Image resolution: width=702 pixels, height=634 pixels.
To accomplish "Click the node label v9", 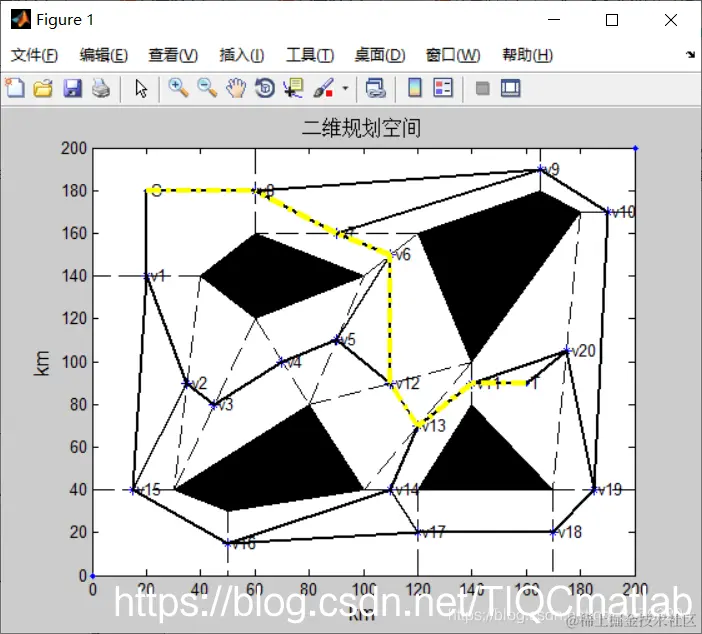I will tap(551, 169).
